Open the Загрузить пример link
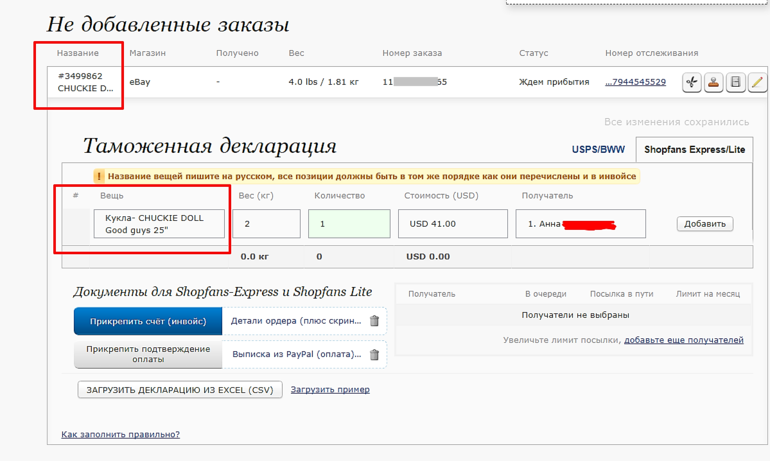Image resolution: width=770 pixels, height=461 pixels. [x=330, y=390]
